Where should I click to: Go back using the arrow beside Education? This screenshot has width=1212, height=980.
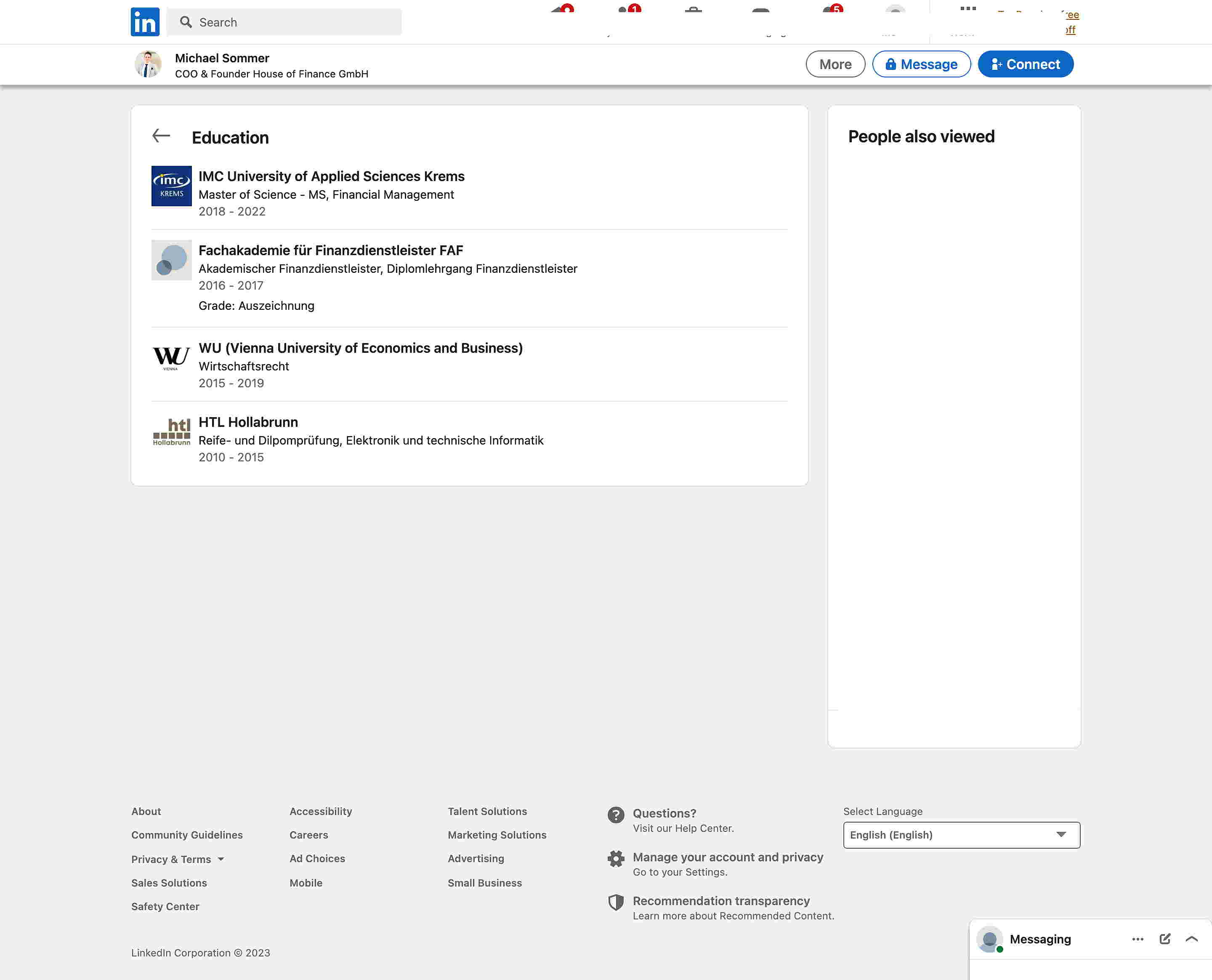coord(161,136)
